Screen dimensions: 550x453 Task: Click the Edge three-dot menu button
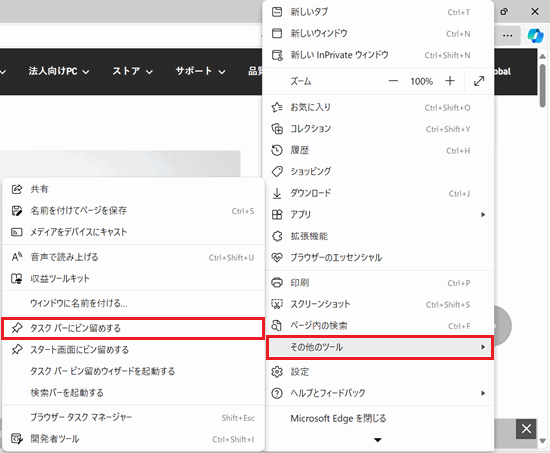click(x=507, y=35)
